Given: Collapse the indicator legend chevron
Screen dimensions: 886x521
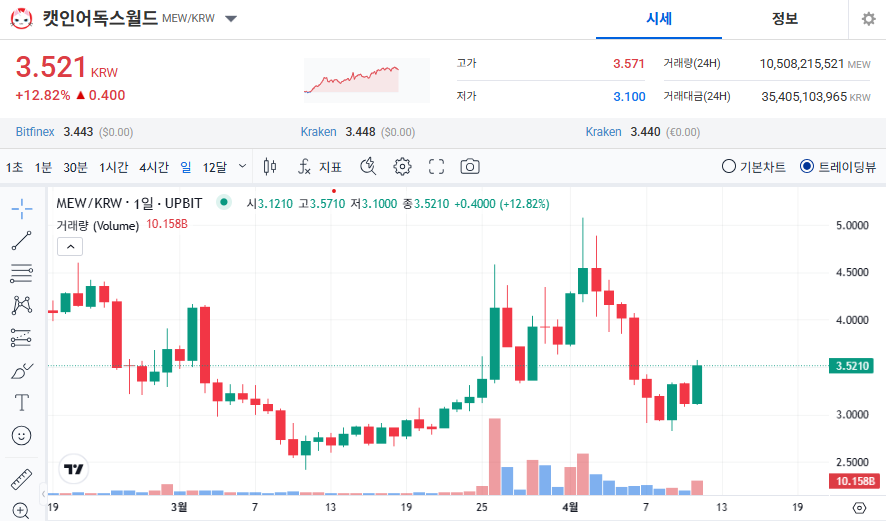Looking at the screenshot, I should tap(70, 247).
